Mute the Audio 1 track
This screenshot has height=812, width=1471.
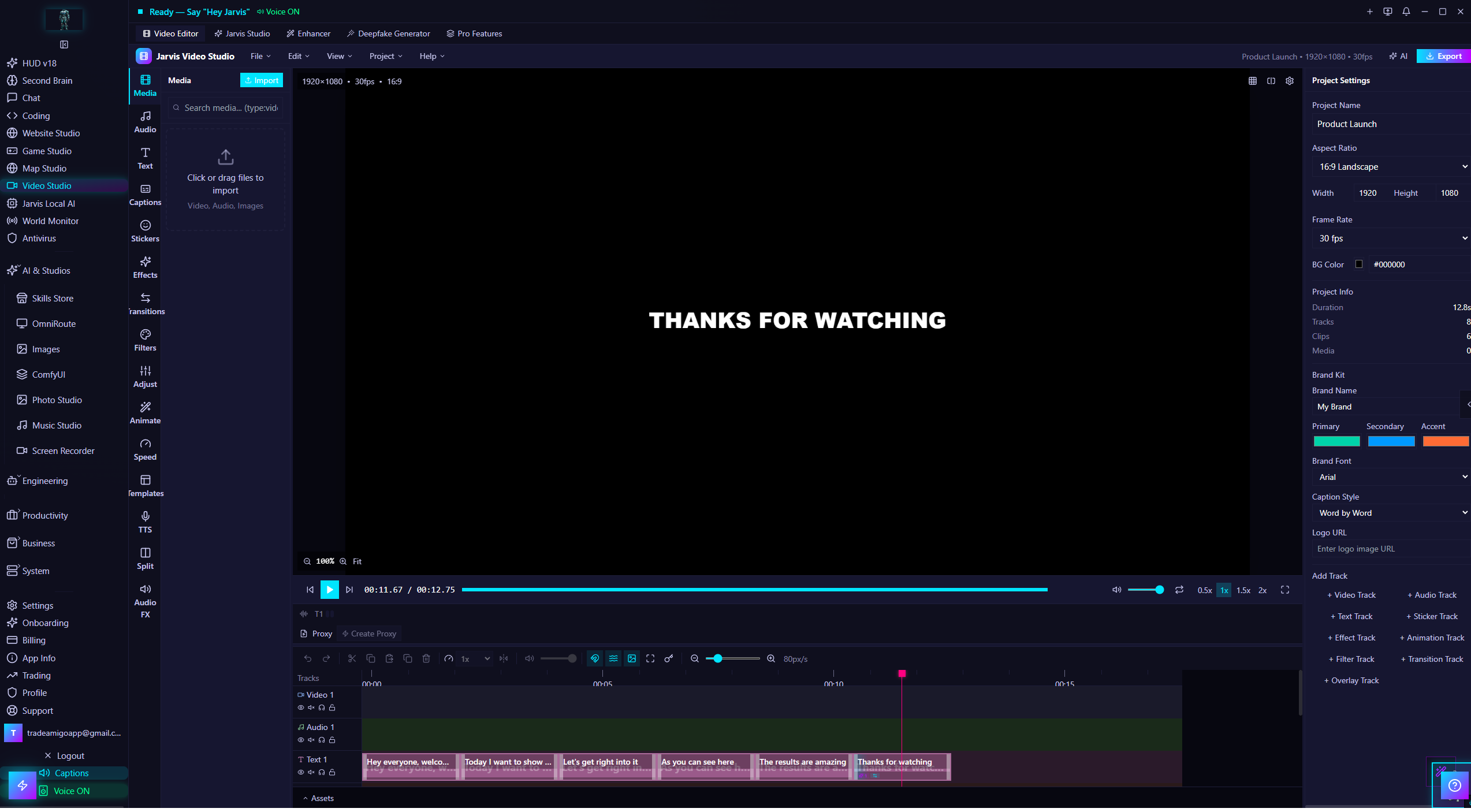click(x=311, y=740)
